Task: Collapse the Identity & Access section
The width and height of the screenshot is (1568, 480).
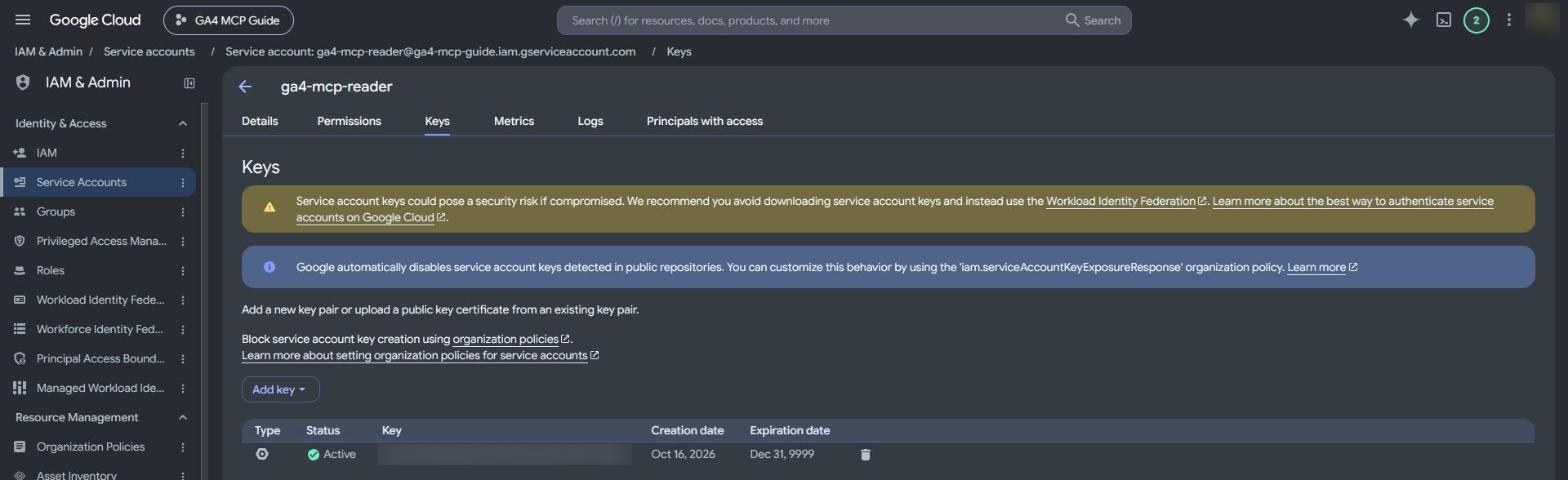Action: point(182,123)
